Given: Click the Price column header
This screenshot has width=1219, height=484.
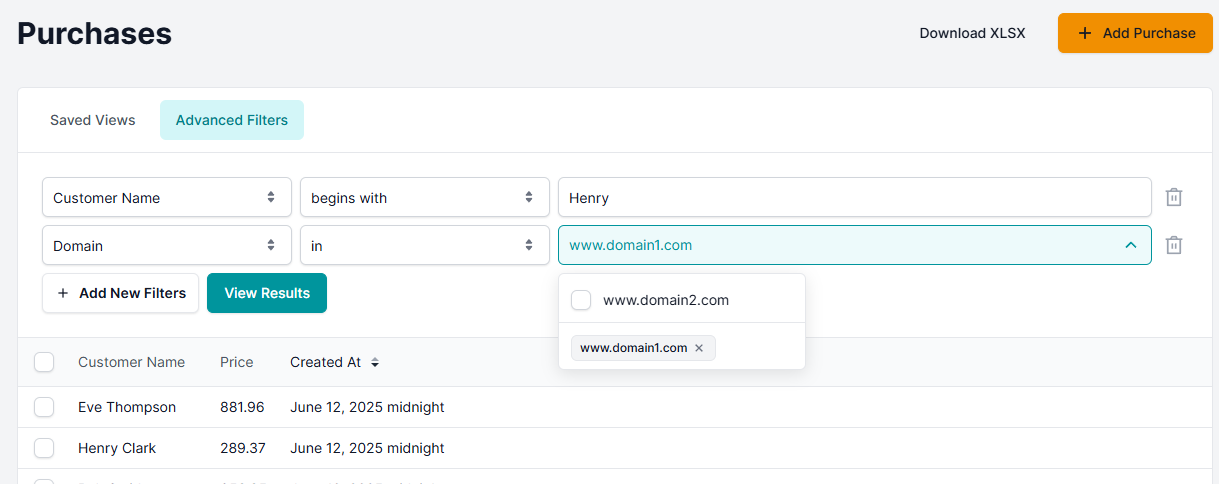Looking at the screenshot, I should pos(237,362).
